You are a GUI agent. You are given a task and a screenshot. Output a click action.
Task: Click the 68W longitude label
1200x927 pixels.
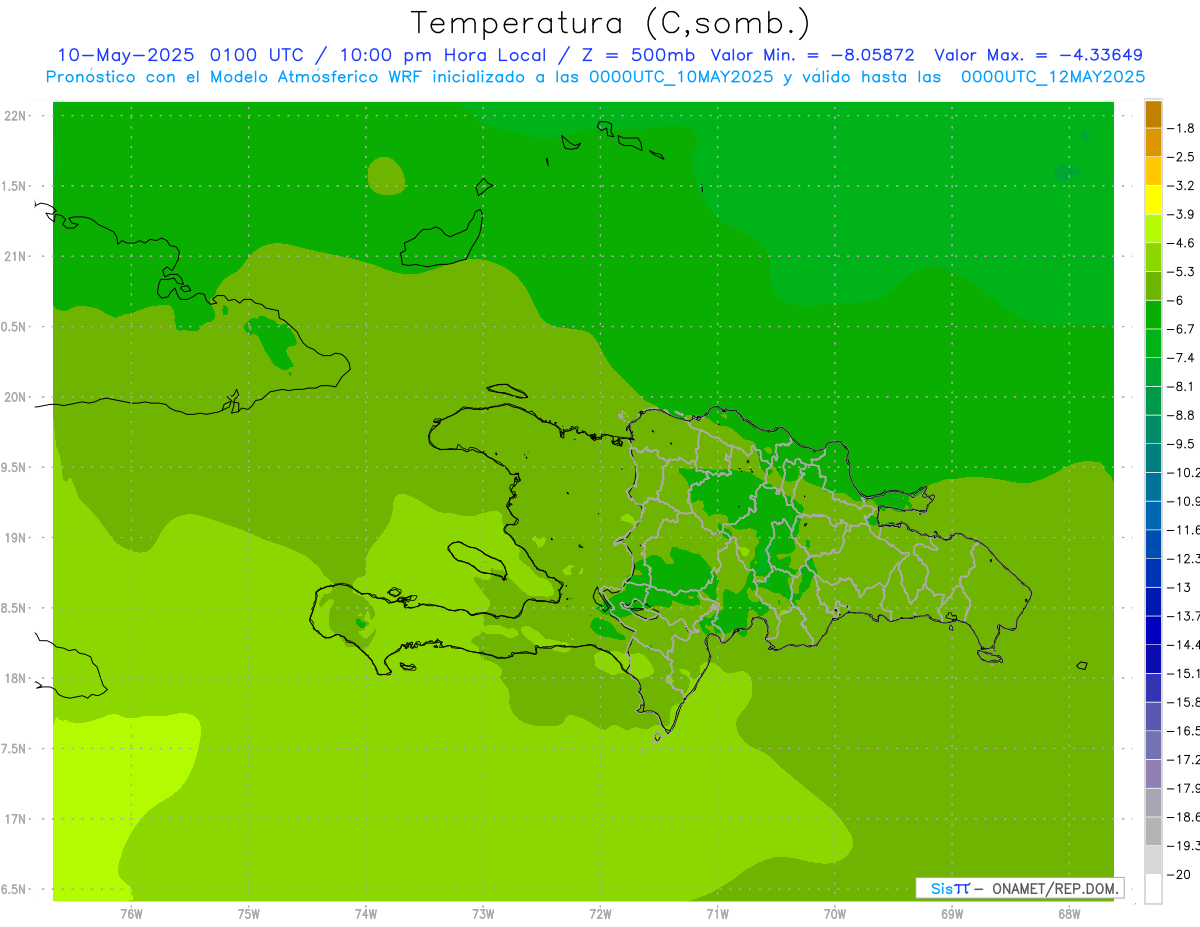point(1069,913)
